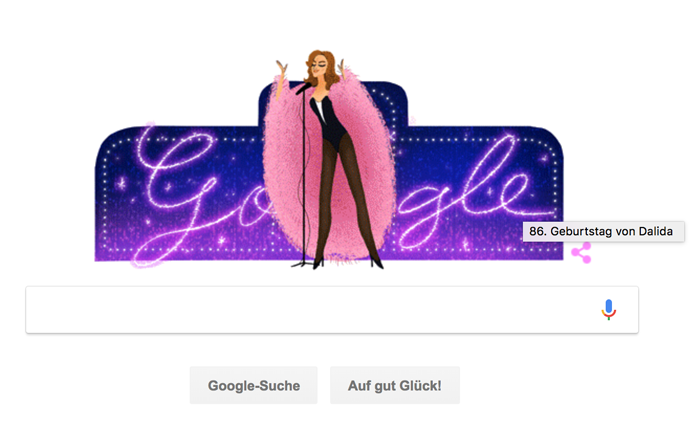Viewport: 700px width, 423px height.
Task: Click the Google-Suche button
Action: 254,386
